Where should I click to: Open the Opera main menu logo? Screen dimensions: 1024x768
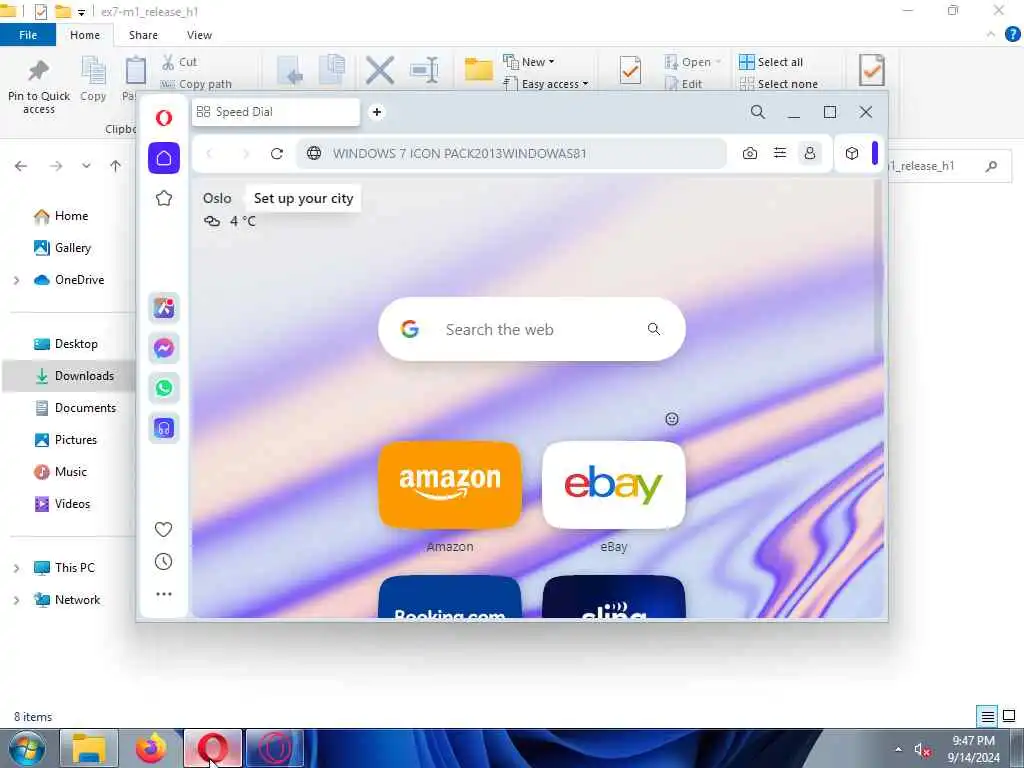tap(164, 118)
